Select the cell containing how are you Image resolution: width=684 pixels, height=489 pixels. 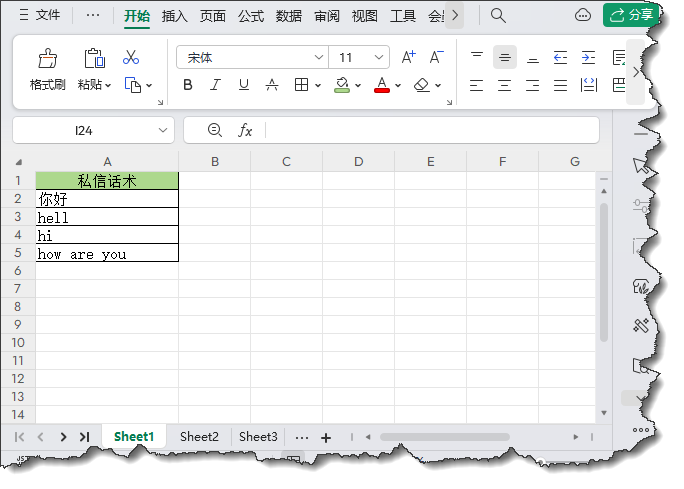(x=107, y=253)
